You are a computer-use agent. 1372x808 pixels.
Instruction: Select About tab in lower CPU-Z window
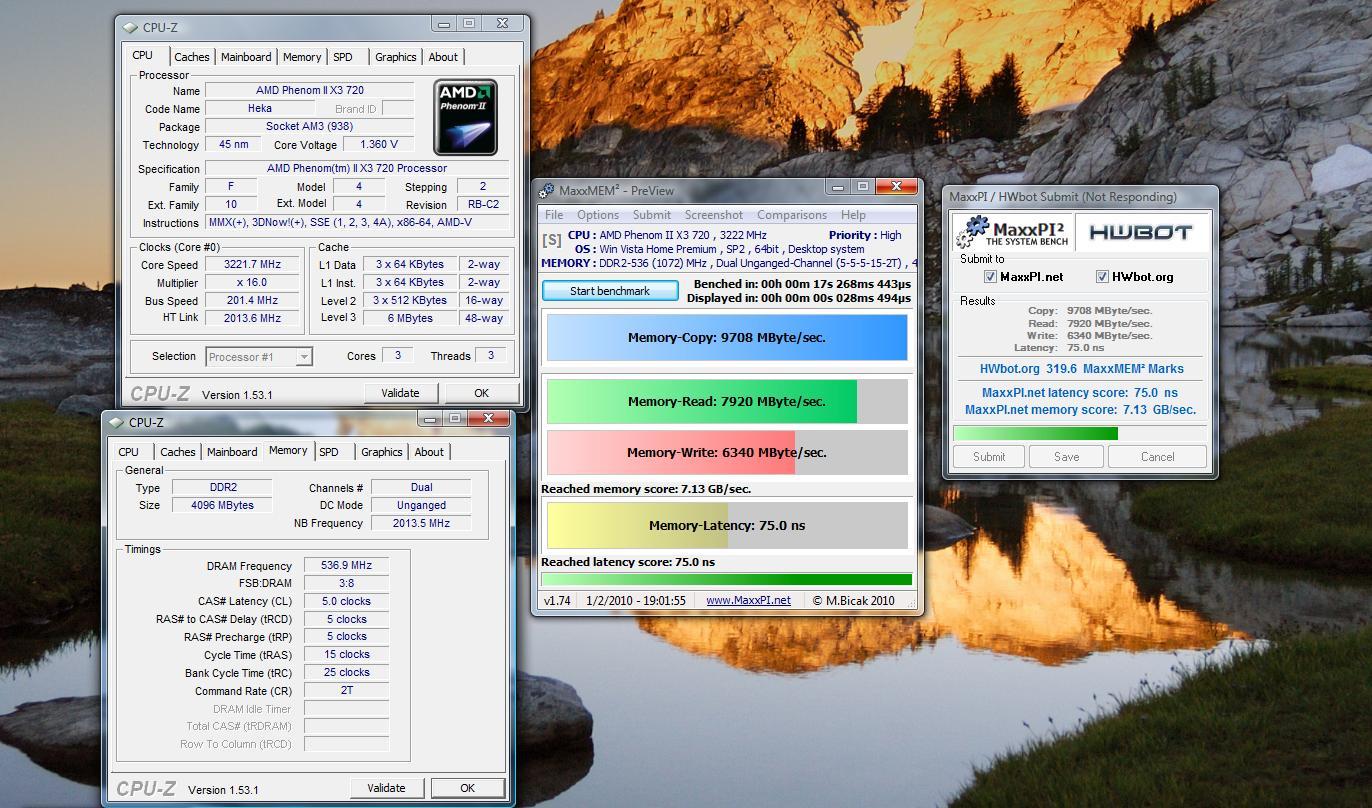(x=429, y=452)
